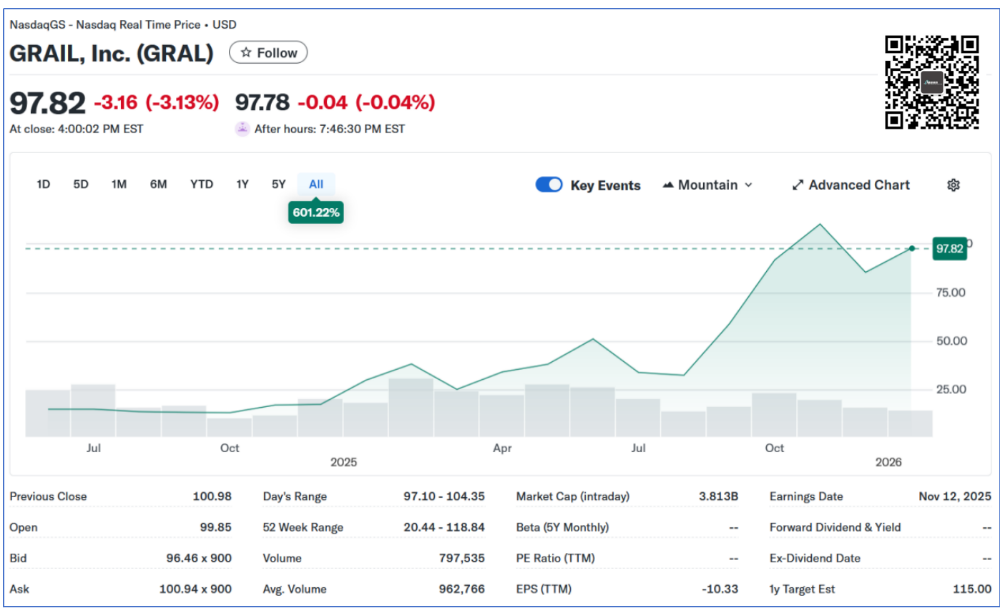The height and width of the screenshot is (615, 1000).
Task: Click the Advanced Chart expand arrows icon
Action: 798,185
